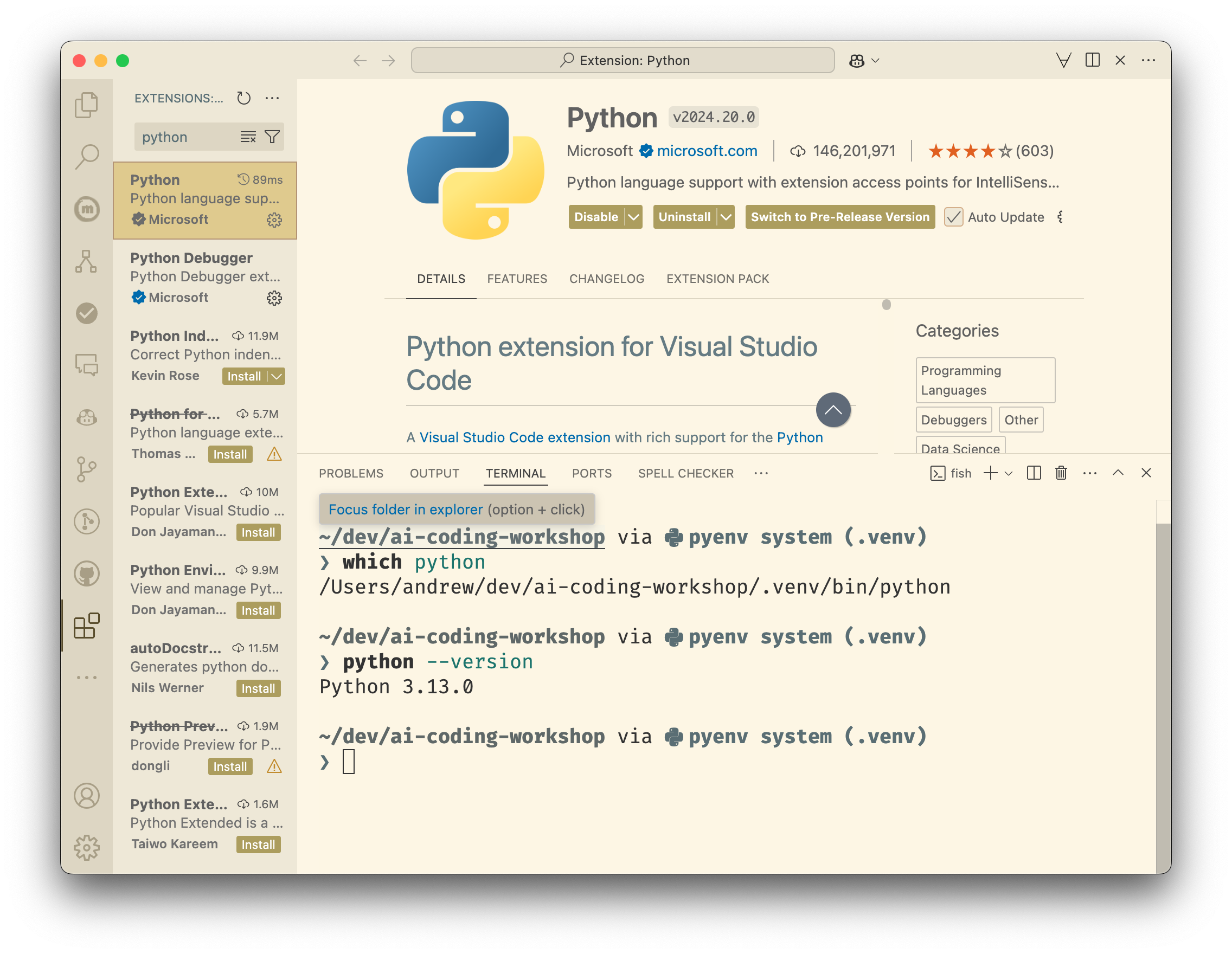Click the Disable button

click(x=596, y=217)
